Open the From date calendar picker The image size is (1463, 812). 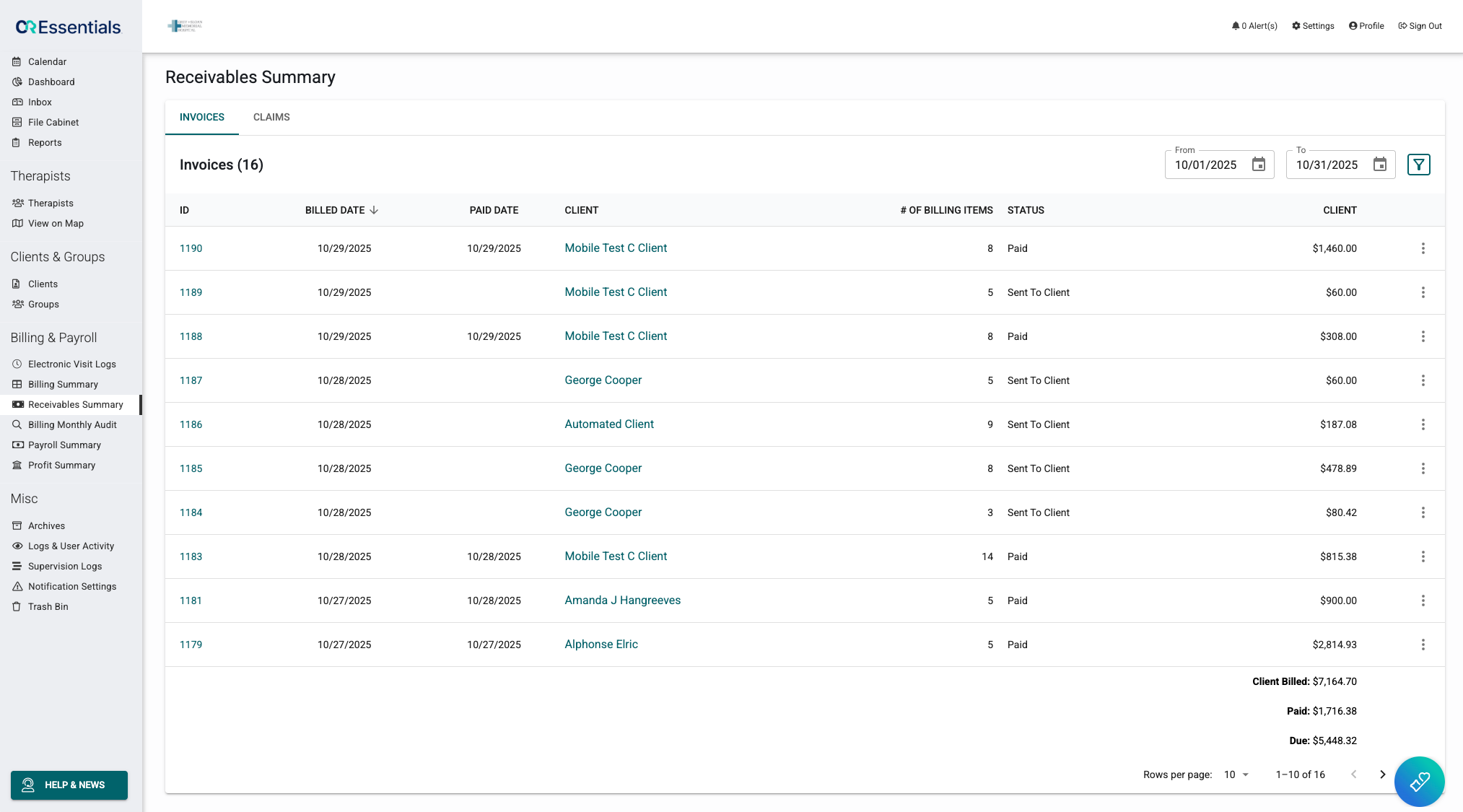click(x=1258, y=165)
